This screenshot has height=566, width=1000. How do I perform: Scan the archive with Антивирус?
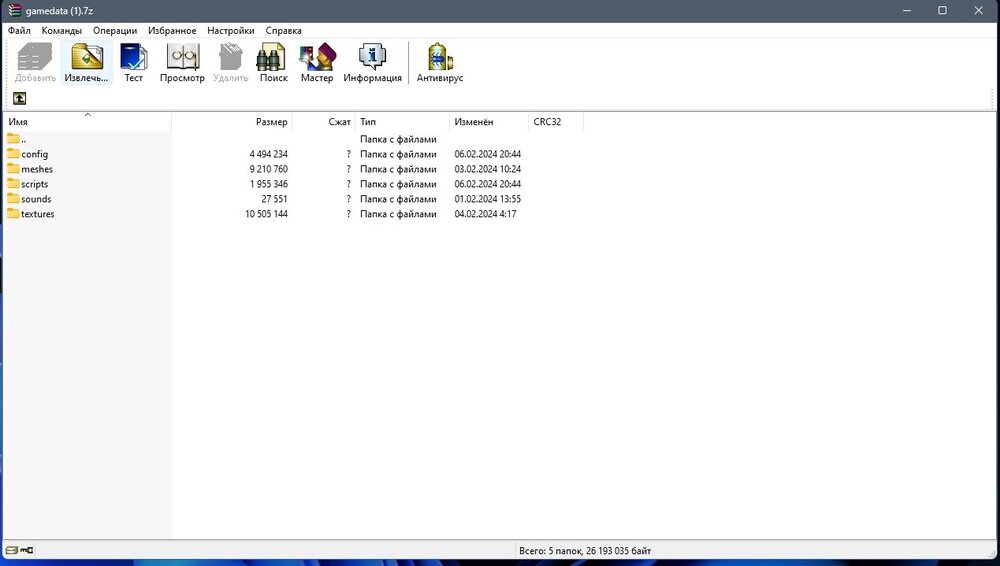coord(439,63)
